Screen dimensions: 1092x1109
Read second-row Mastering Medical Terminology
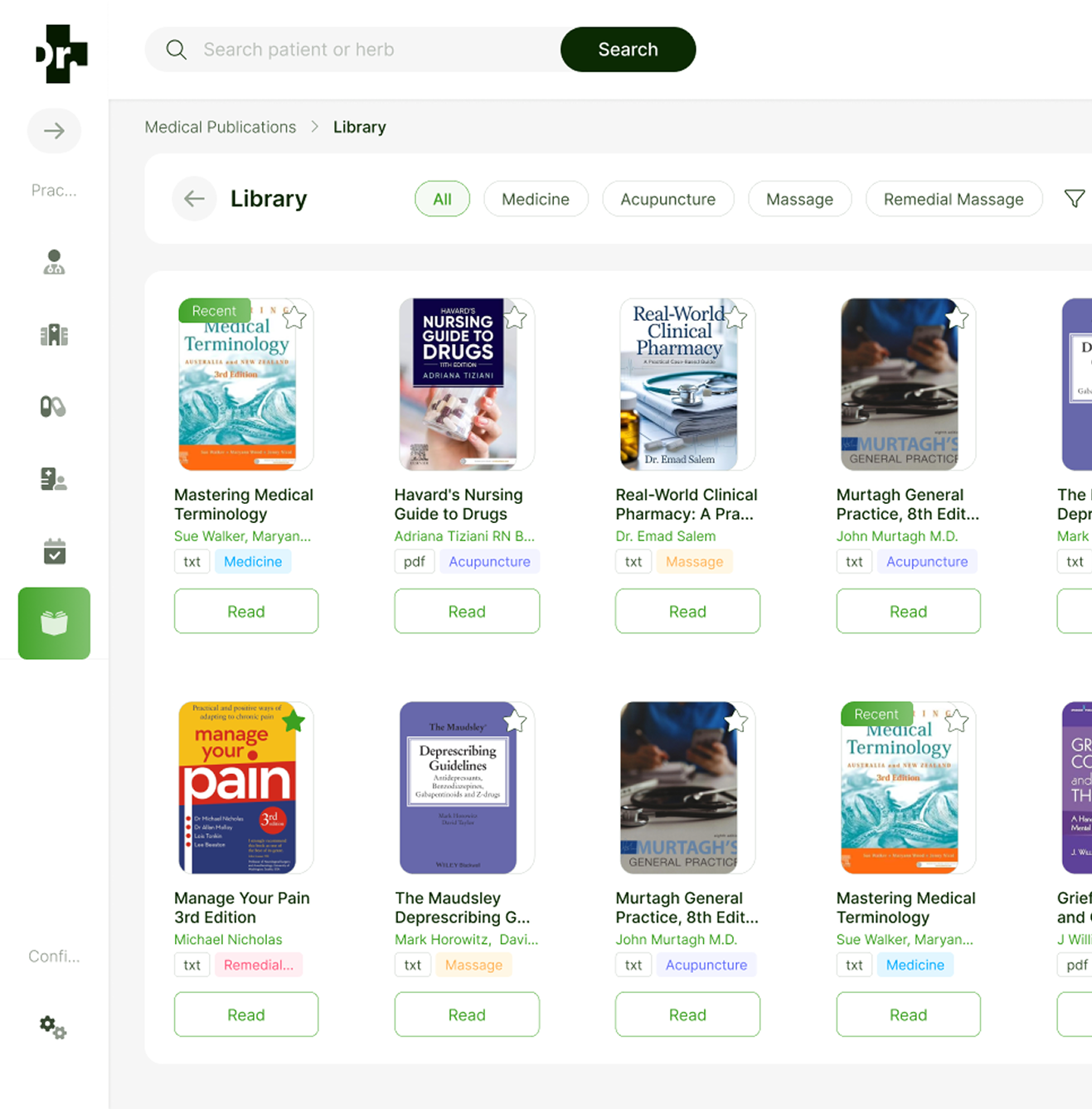pyautogui.click(x=908, y=1015)
